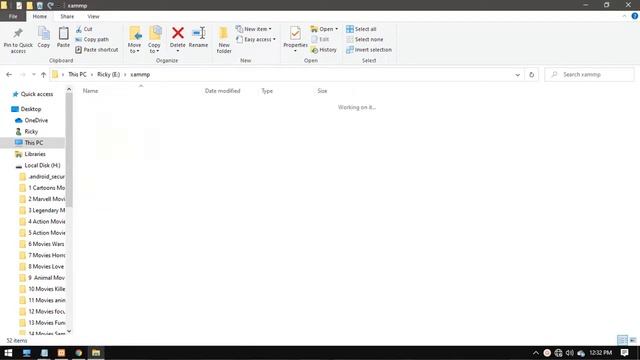The width and height of the screenshot is (640, 360).
Task: Select OneDrive in navigation pane
Action: (x=32, y=120)
